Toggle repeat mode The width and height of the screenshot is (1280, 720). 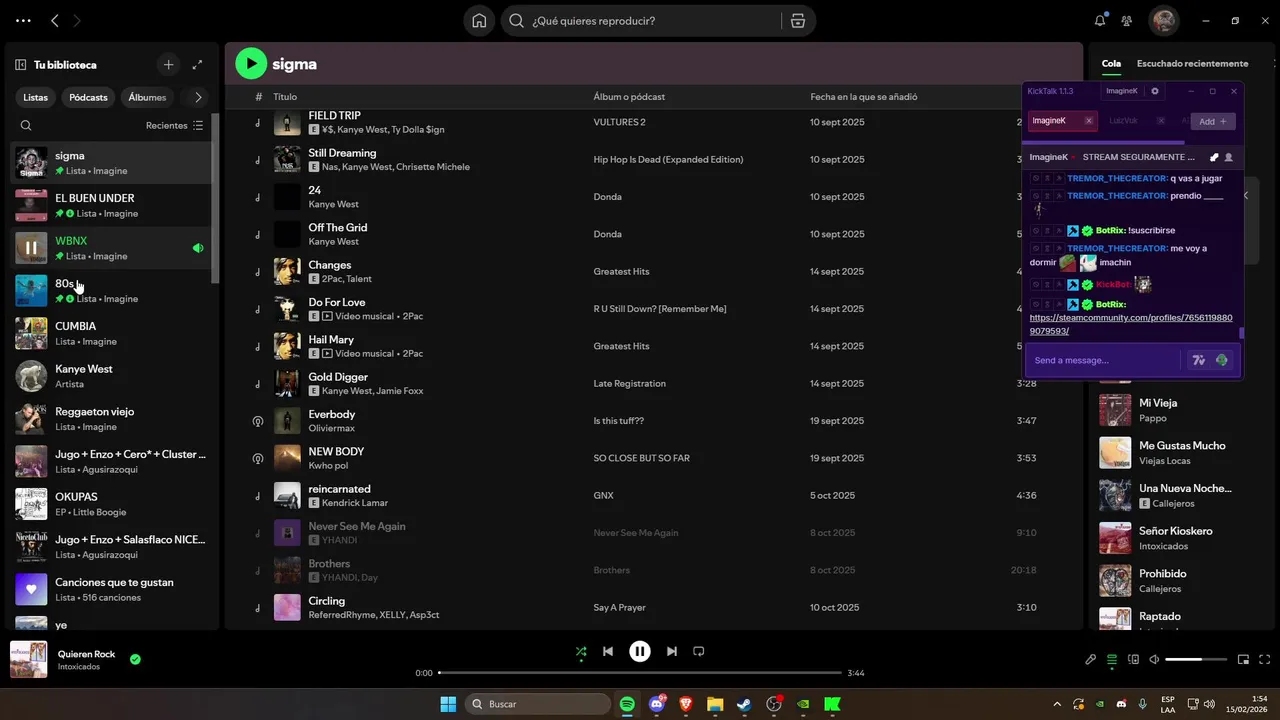[699, 651]
